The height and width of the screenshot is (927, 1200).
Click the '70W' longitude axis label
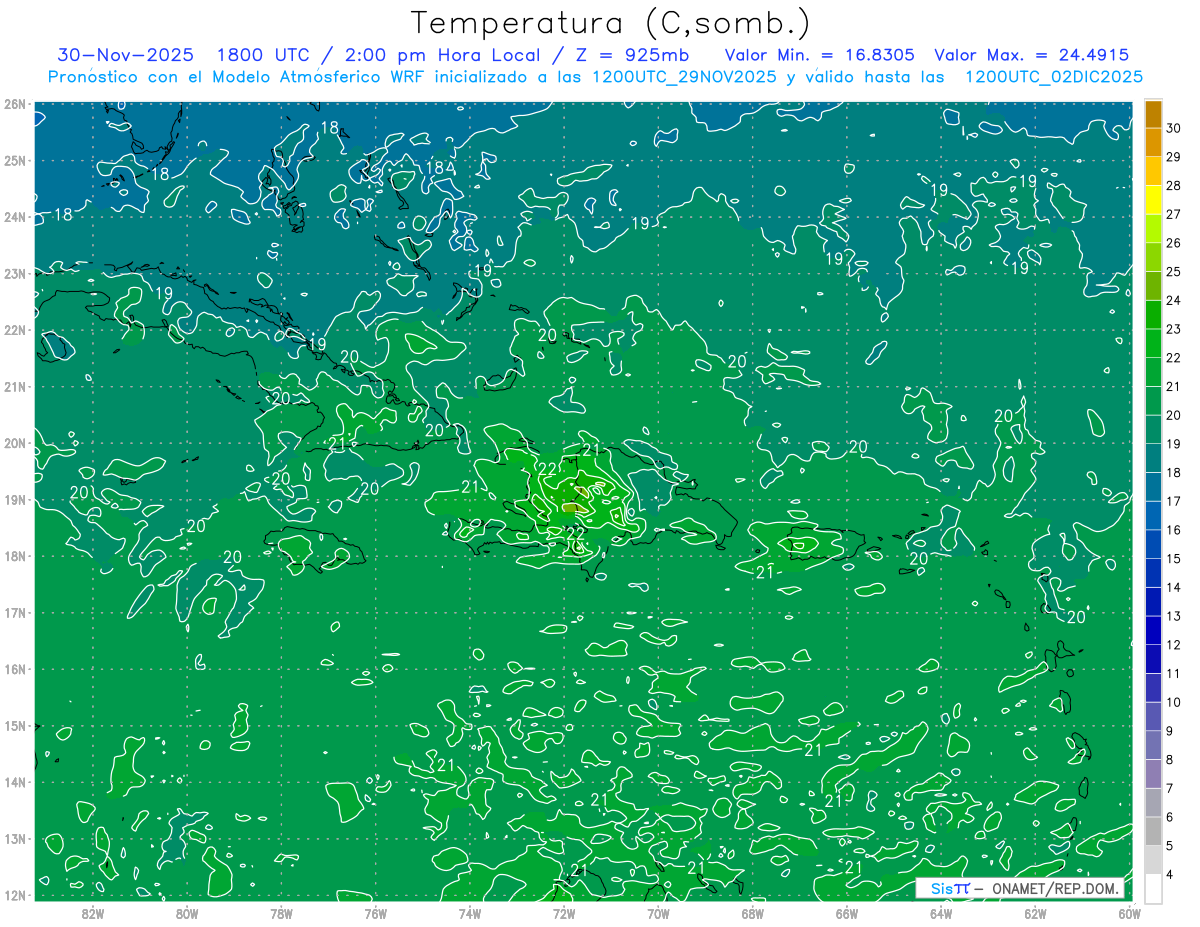pyautogui.click(x=658, y=912)
